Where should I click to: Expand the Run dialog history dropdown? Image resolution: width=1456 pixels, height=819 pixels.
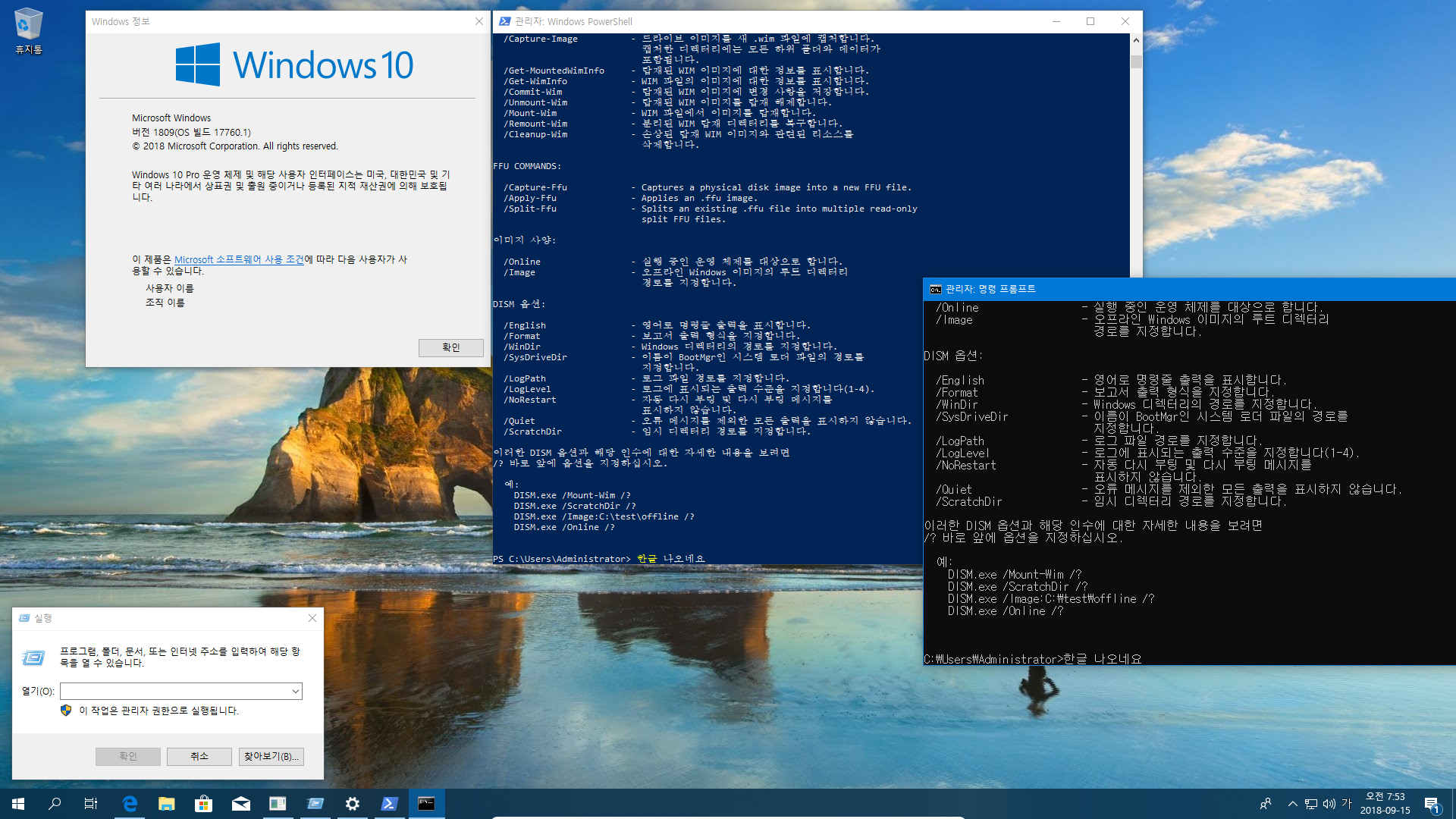click(296, 691)
